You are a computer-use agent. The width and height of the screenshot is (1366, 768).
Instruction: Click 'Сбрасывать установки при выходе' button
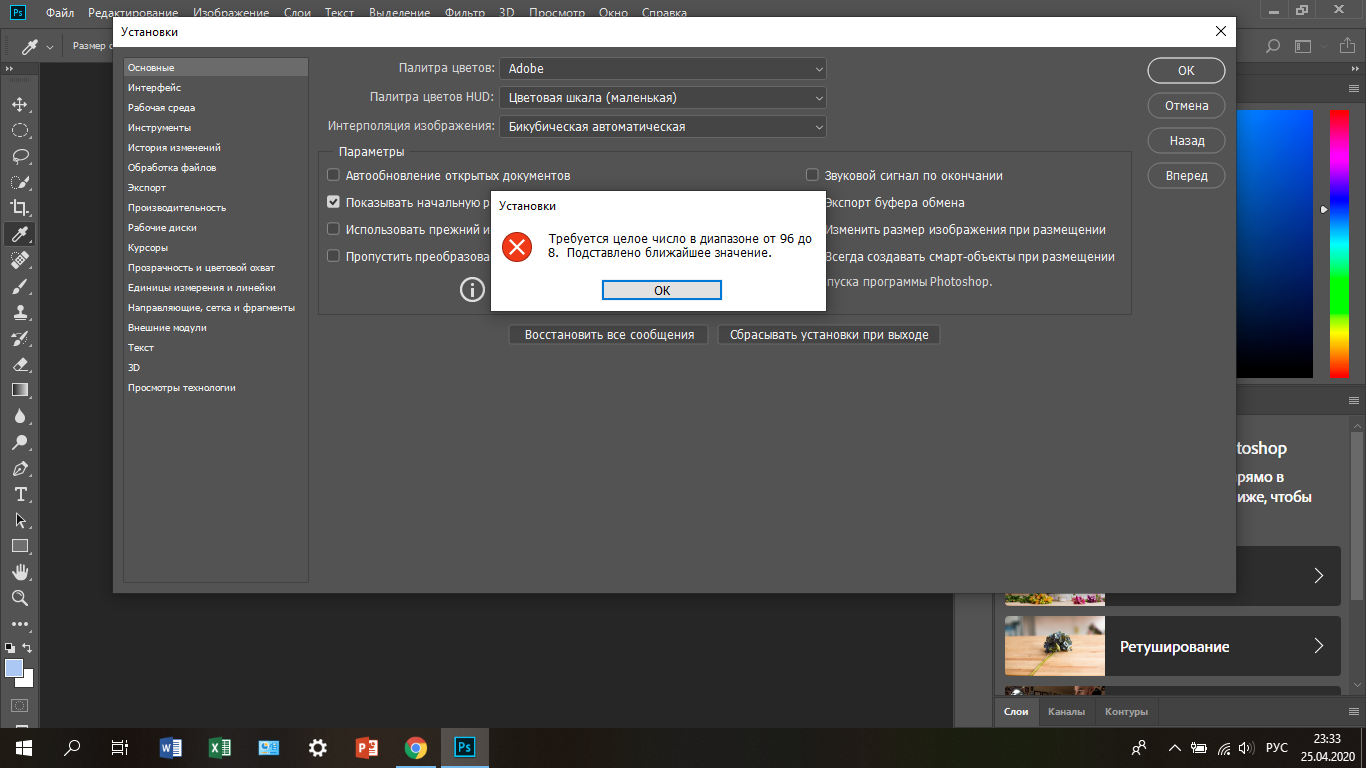tap(829, 335)
